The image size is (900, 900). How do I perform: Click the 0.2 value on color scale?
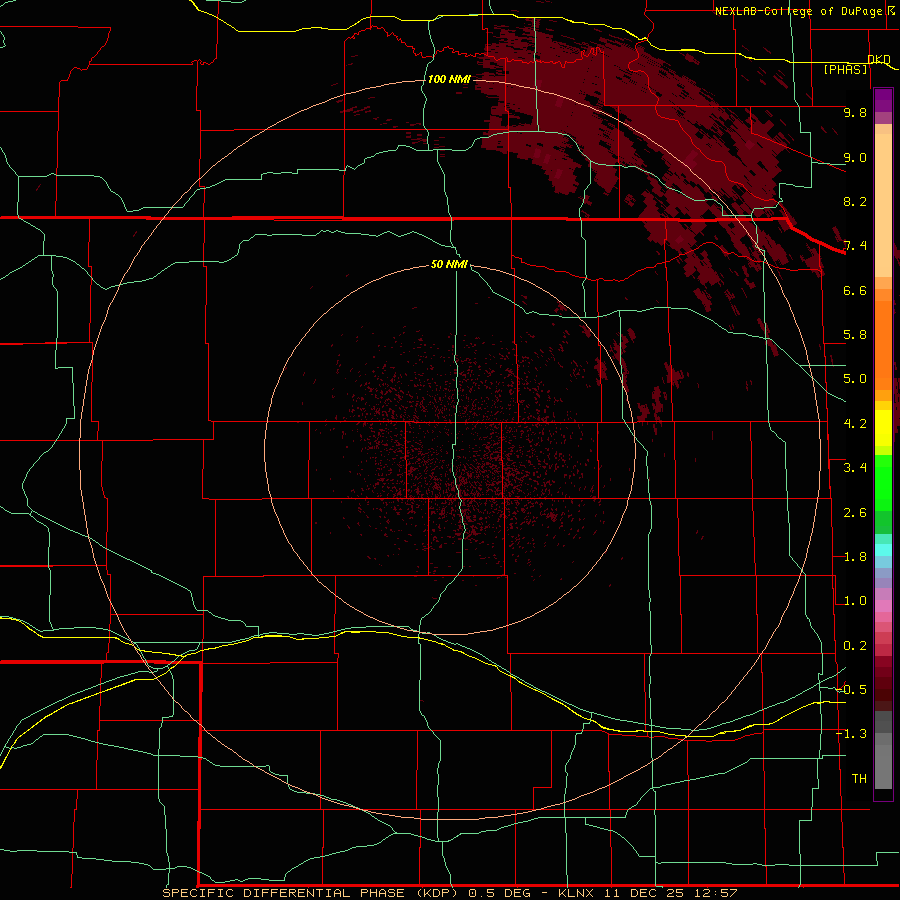coord(855,646)
